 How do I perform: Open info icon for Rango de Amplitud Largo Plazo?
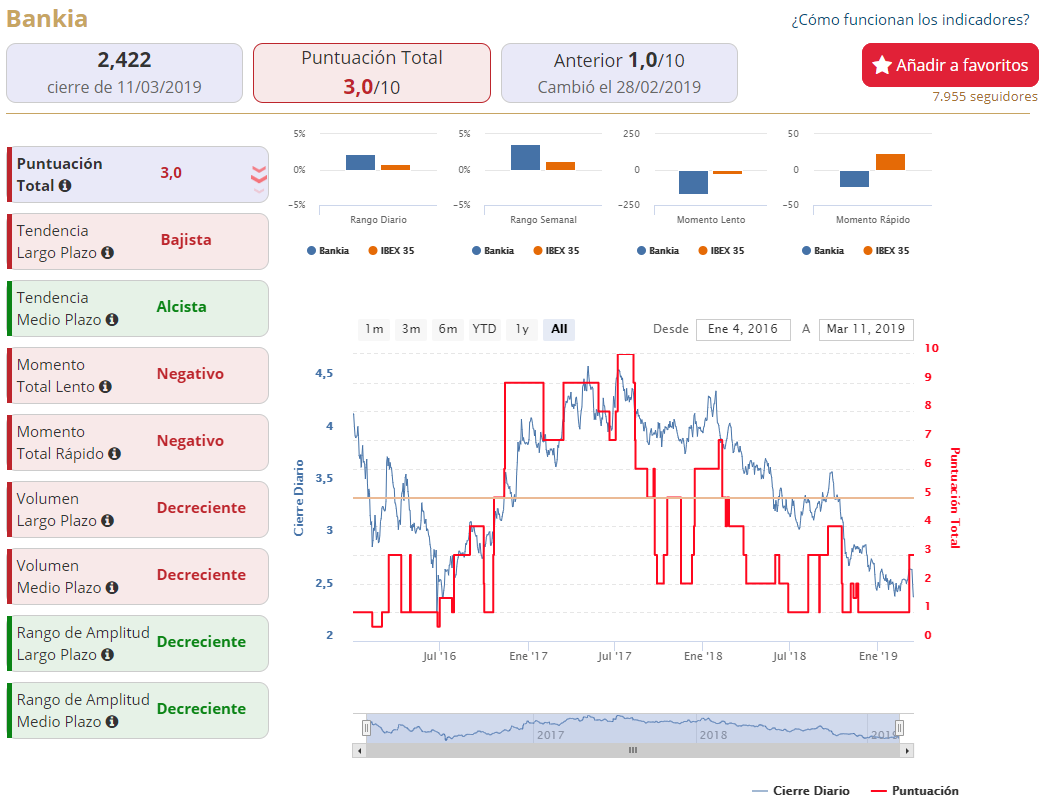pos(108,654)
